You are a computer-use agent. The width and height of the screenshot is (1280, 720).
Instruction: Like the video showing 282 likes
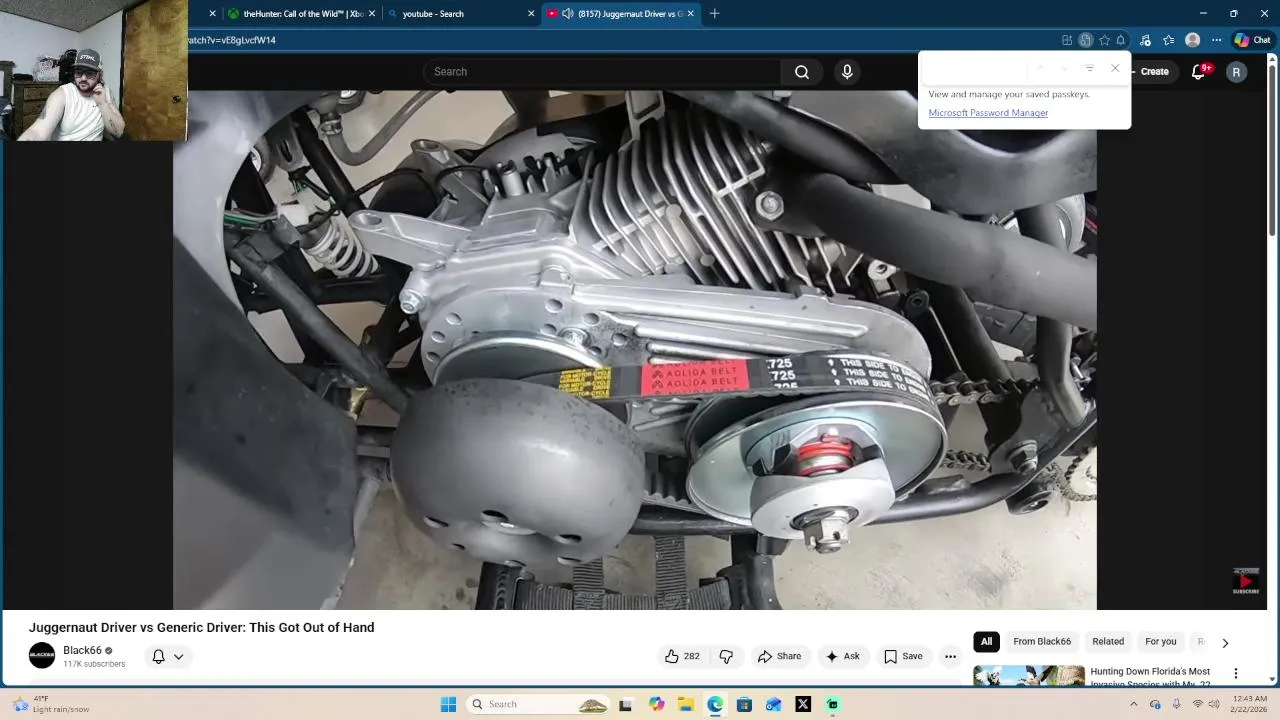click(x=682, y=656)
